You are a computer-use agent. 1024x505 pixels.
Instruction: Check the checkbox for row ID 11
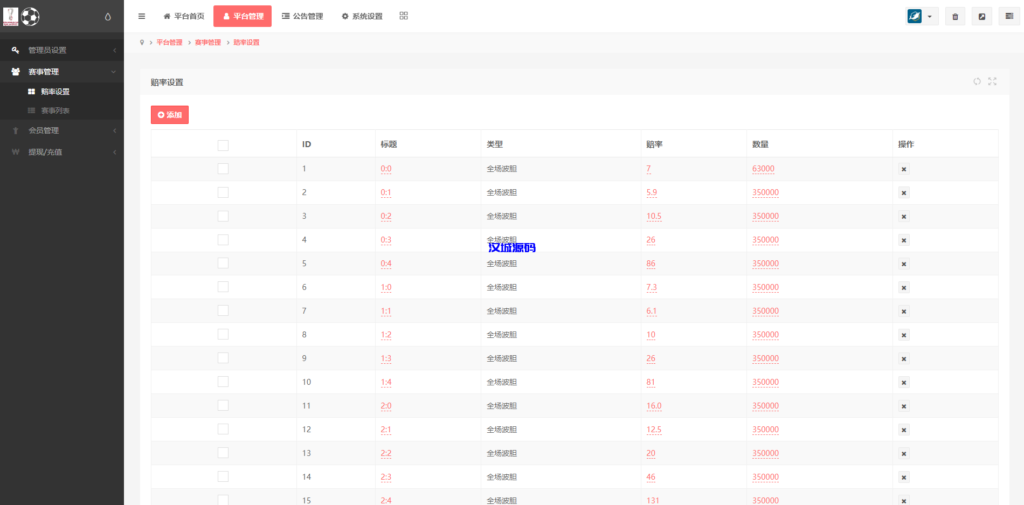click(223, 405)
